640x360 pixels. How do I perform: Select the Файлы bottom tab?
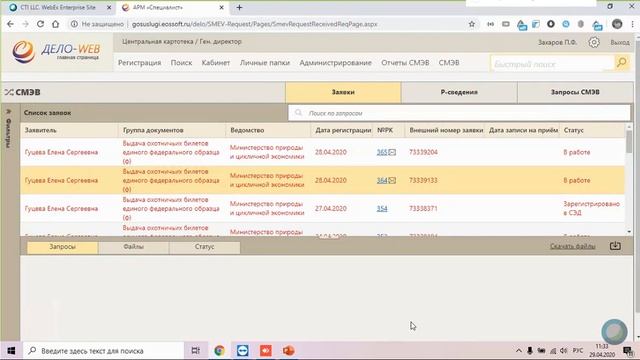(133, 247)
